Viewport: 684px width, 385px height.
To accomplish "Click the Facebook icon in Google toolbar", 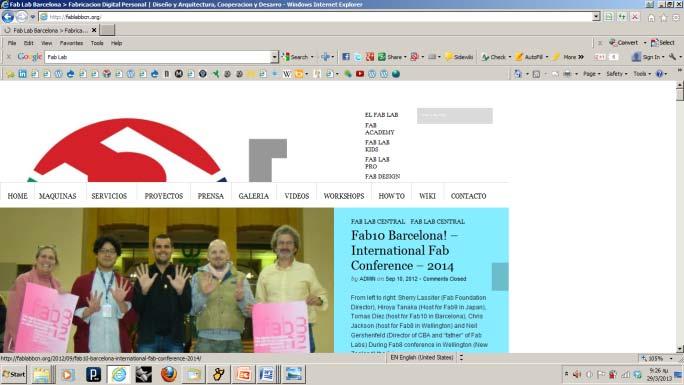I will click(x=345, y=57).
